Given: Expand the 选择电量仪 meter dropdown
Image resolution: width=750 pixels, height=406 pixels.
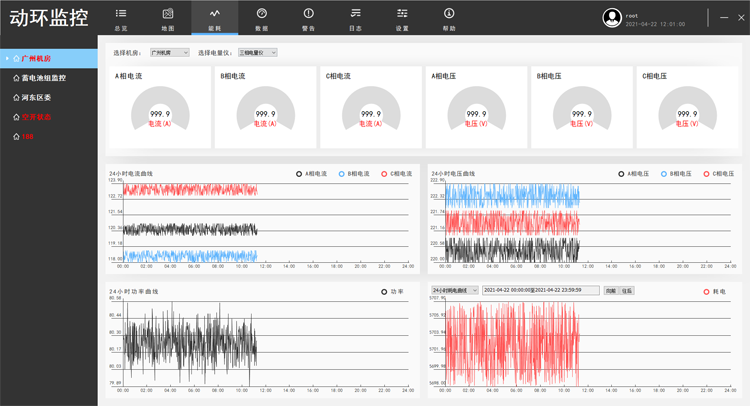Looking at the screenshot, I should click(x=257, y=52).
